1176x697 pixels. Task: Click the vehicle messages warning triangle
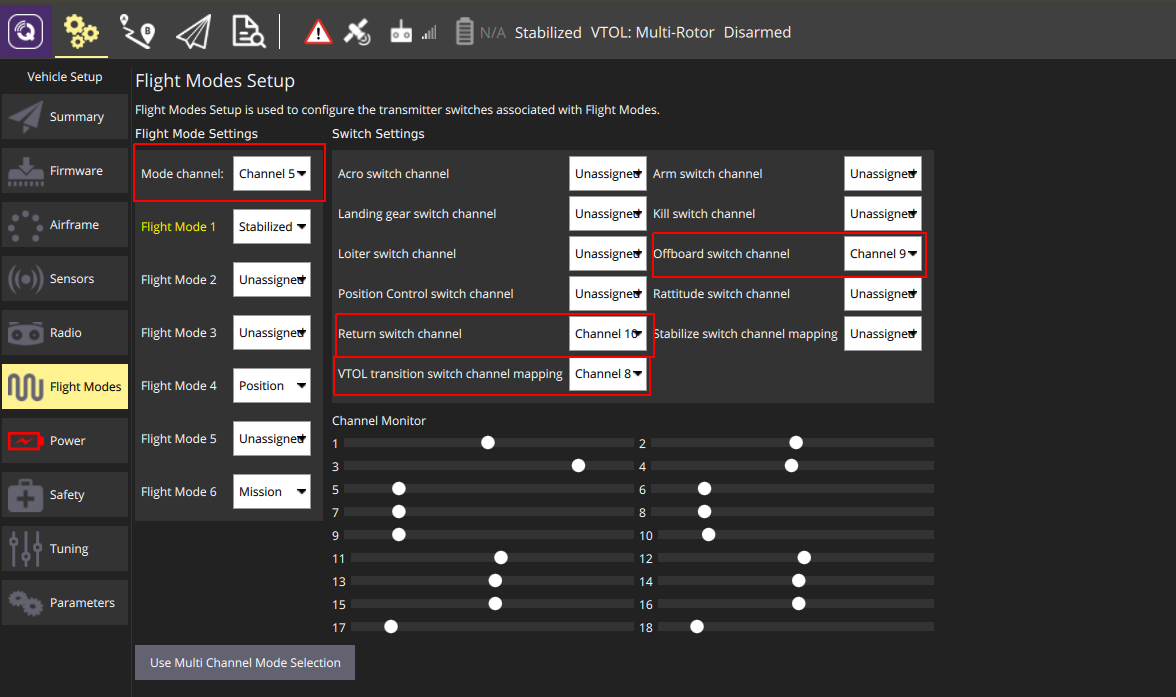click(x=318, y=32)
